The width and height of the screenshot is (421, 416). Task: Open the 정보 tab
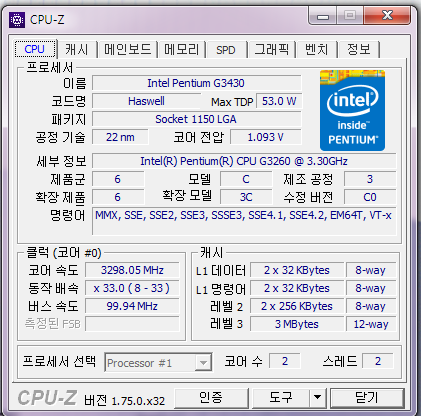pos(359,50)
